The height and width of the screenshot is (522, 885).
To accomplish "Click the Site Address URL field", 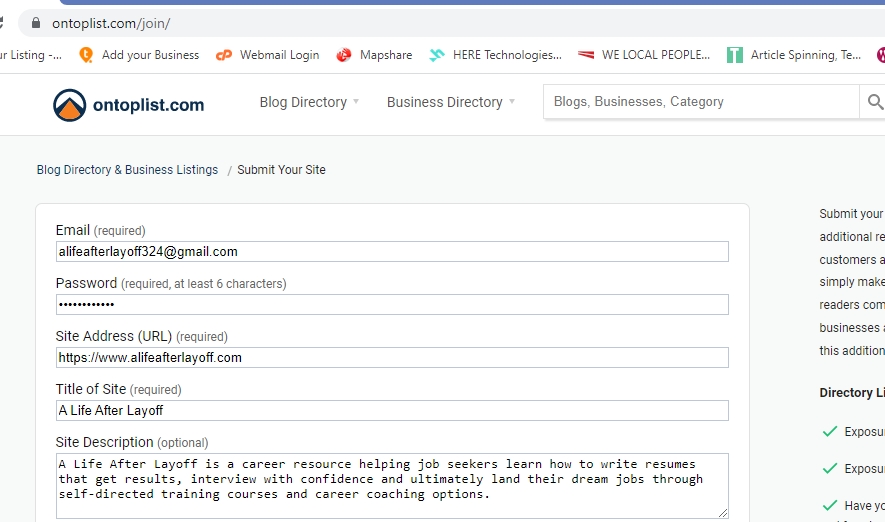I will tap(392, 357).
